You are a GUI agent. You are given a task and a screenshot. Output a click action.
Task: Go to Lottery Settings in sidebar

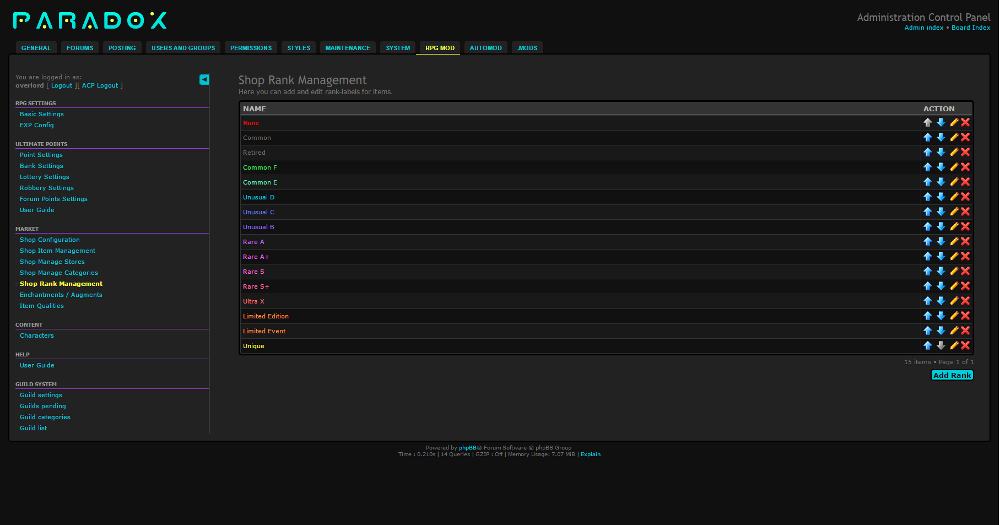click(45, 177)
